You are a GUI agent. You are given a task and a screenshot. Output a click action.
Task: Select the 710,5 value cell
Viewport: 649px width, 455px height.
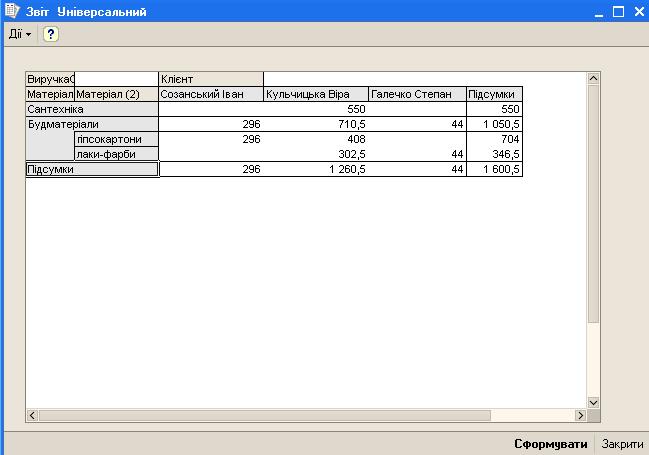click(316, 124)
